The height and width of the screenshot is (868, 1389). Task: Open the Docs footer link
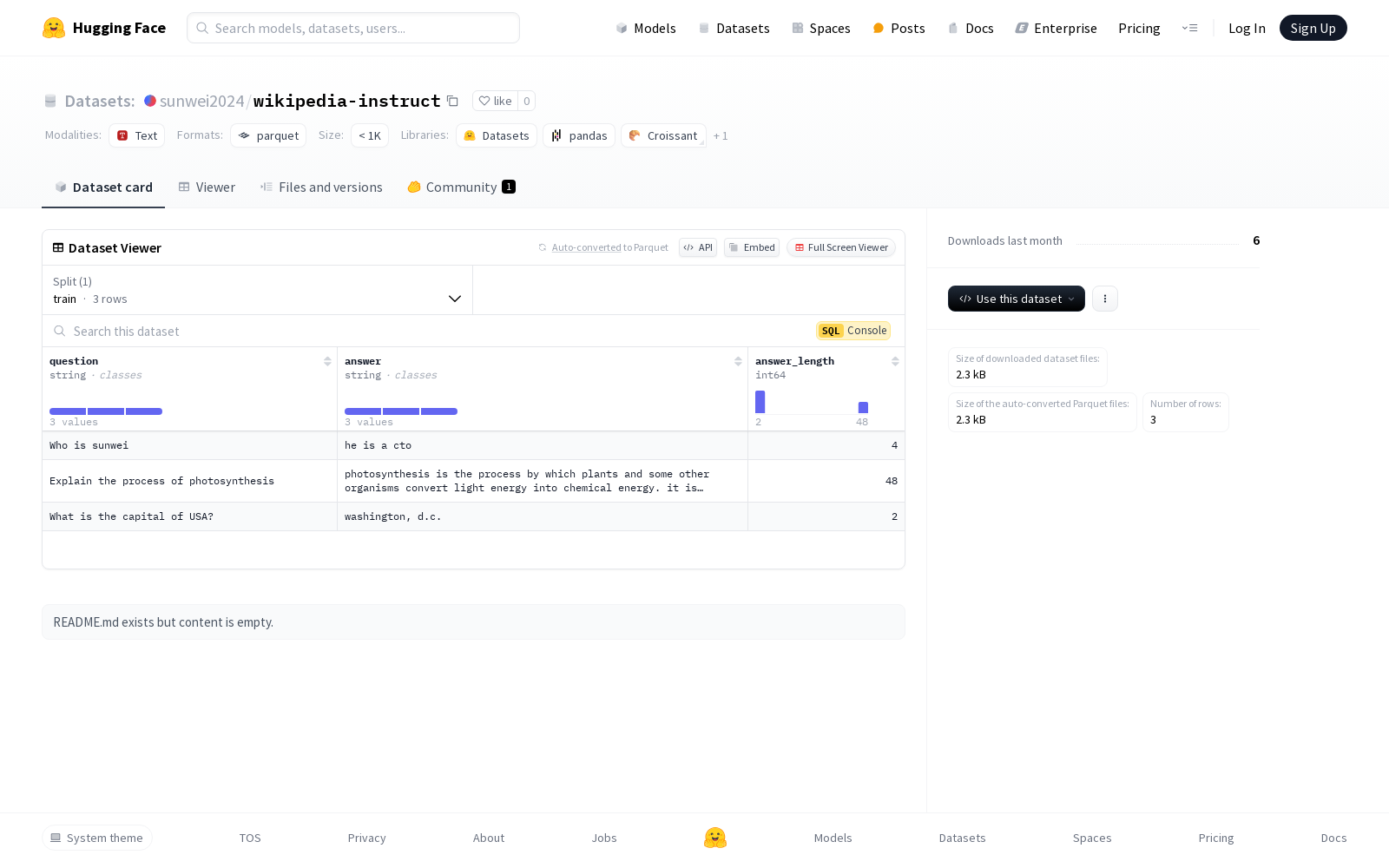1333,838
